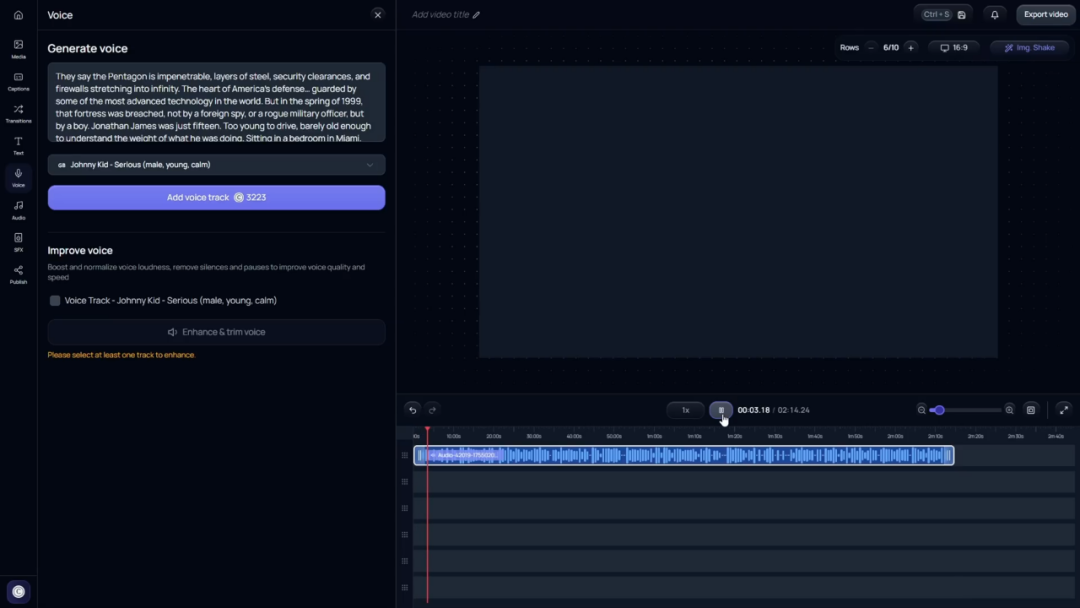Grab drag handle of the fifth timeline row
The image size is (1080, 608).
405,561
